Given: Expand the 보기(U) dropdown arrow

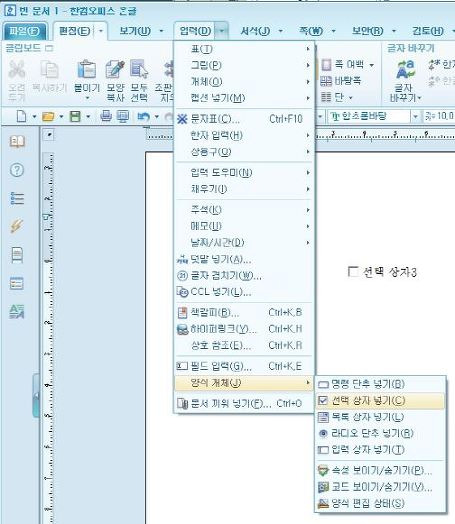Looking at the screenshot, I should (x=161, y=31).
